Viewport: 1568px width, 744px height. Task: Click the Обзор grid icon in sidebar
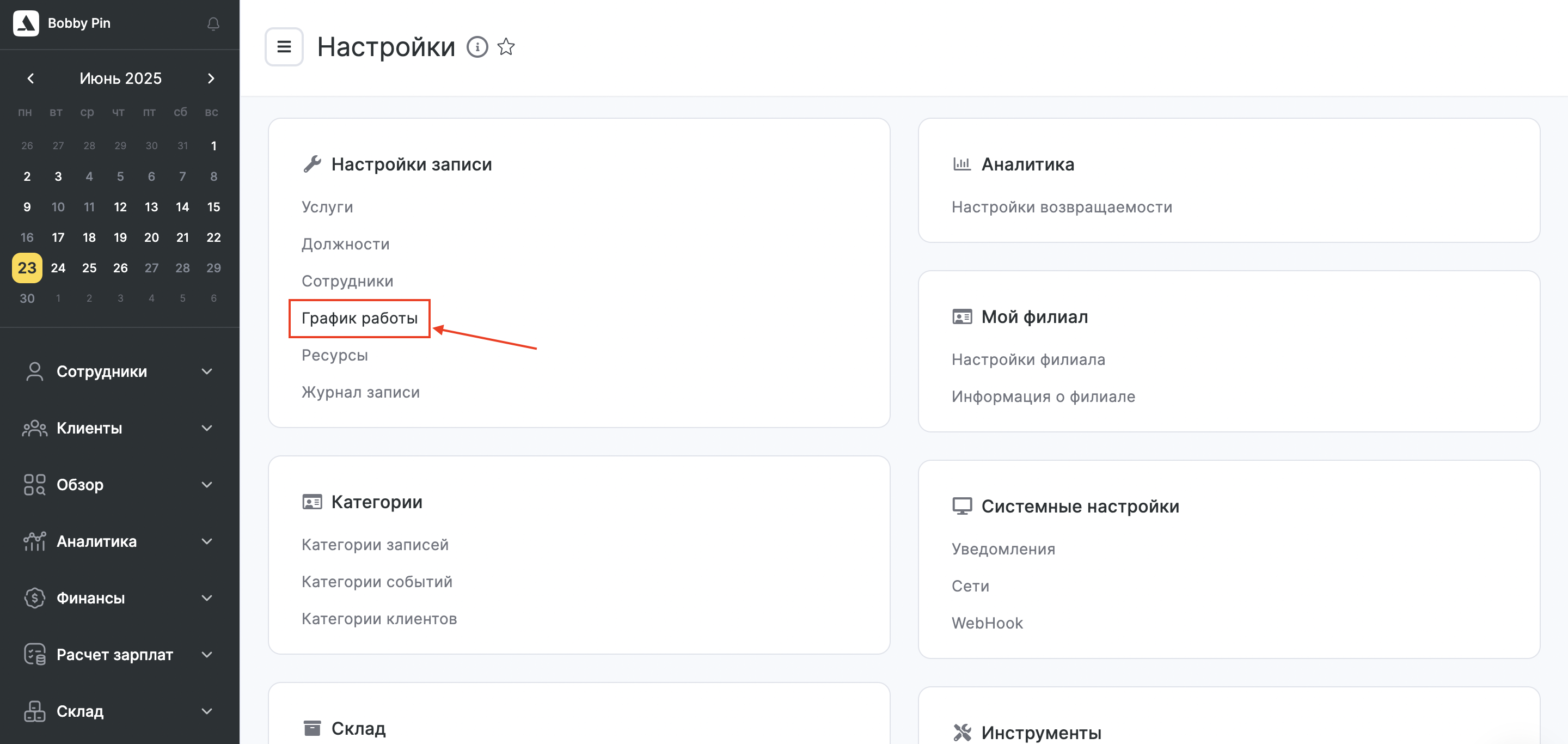[x=35, y=485]
